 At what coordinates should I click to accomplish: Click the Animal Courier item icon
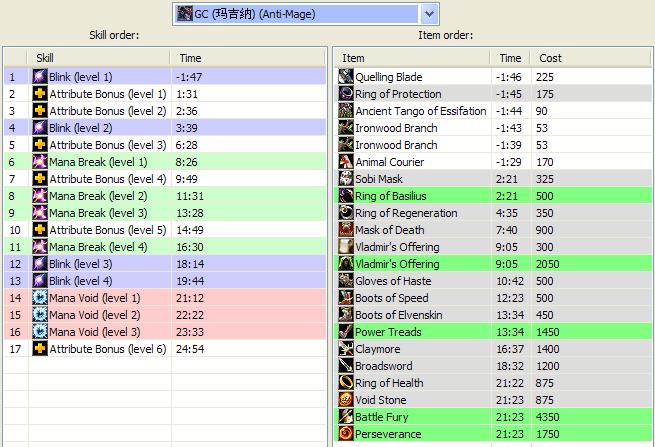pyautogui.click(x=346, y=162)
